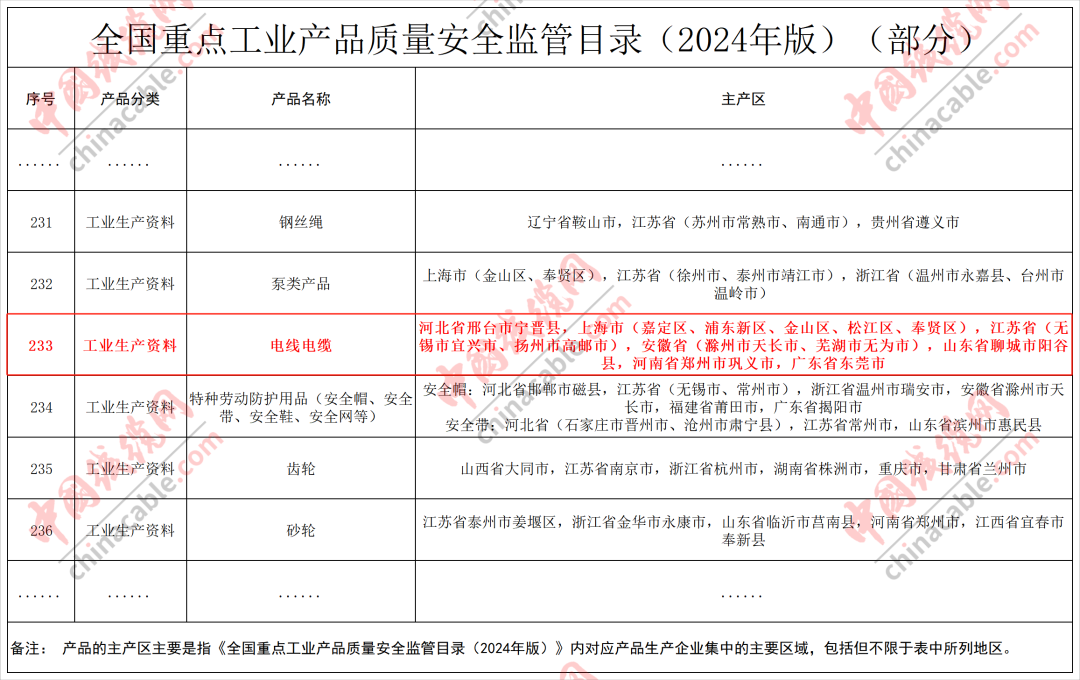Click the red product name 电线电缆

click(301, 346)
